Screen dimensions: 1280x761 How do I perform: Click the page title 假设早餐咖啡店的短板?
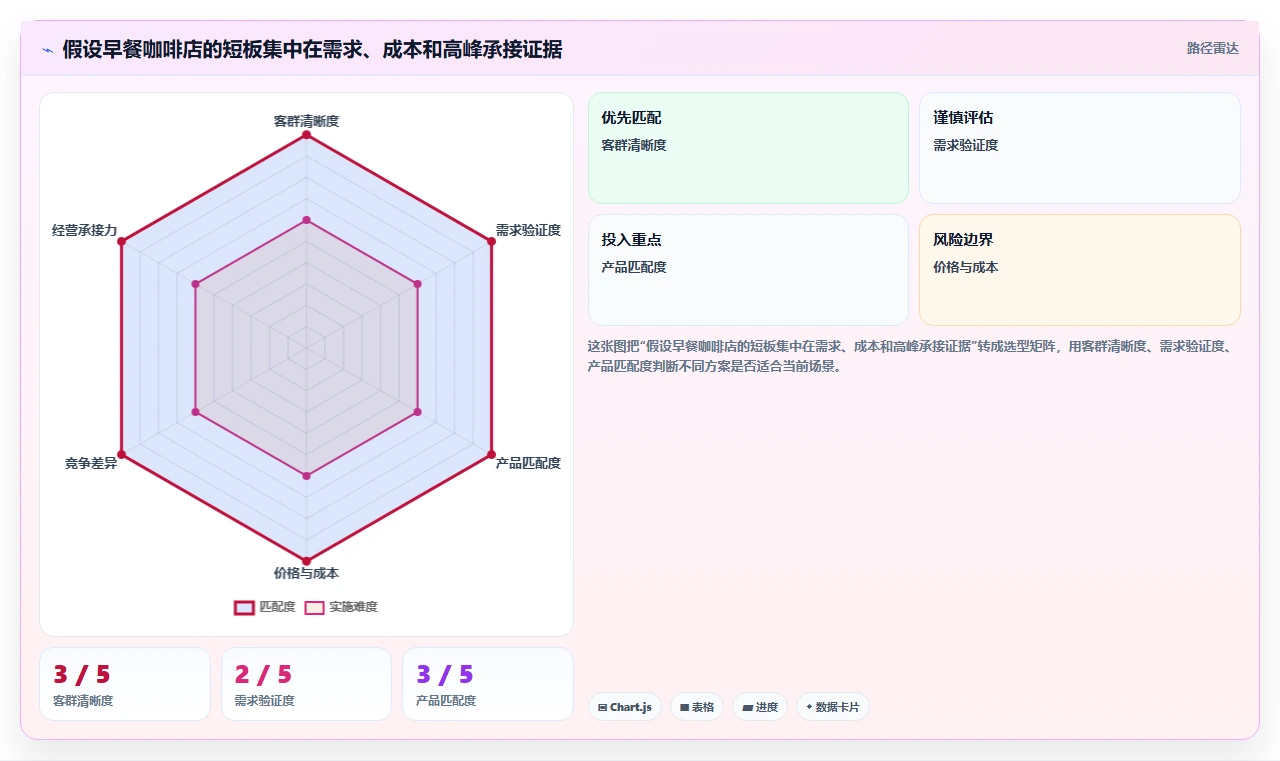312,49
